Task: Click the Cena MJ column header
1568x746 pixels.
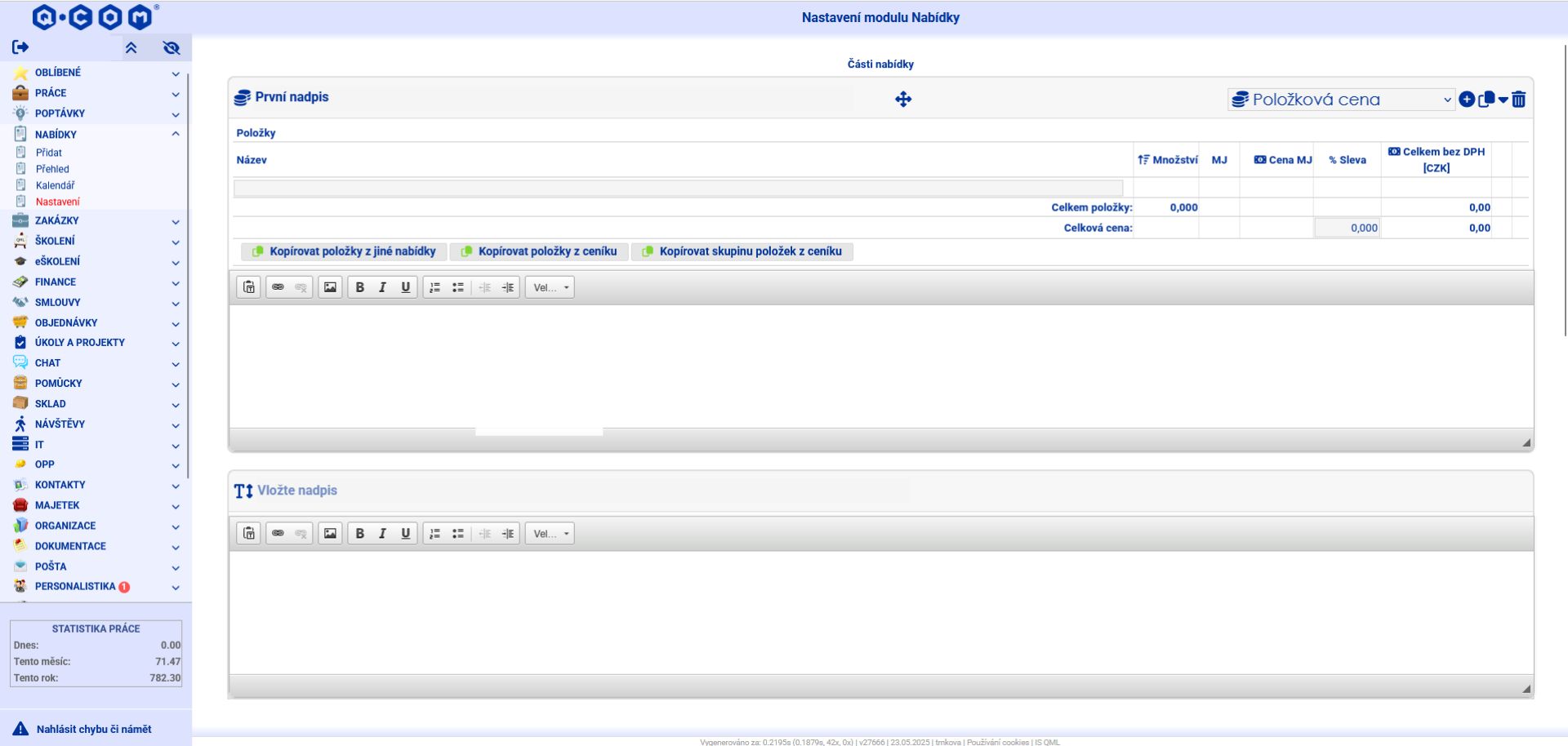Action: [x=1283, y=160]
